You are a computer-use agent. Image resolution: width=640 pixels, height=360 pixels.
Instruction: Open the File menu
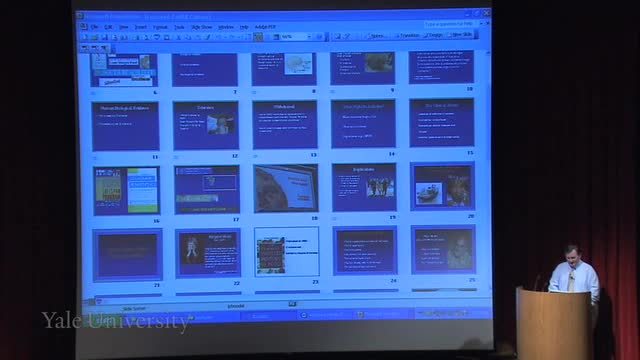coord(95,27)
